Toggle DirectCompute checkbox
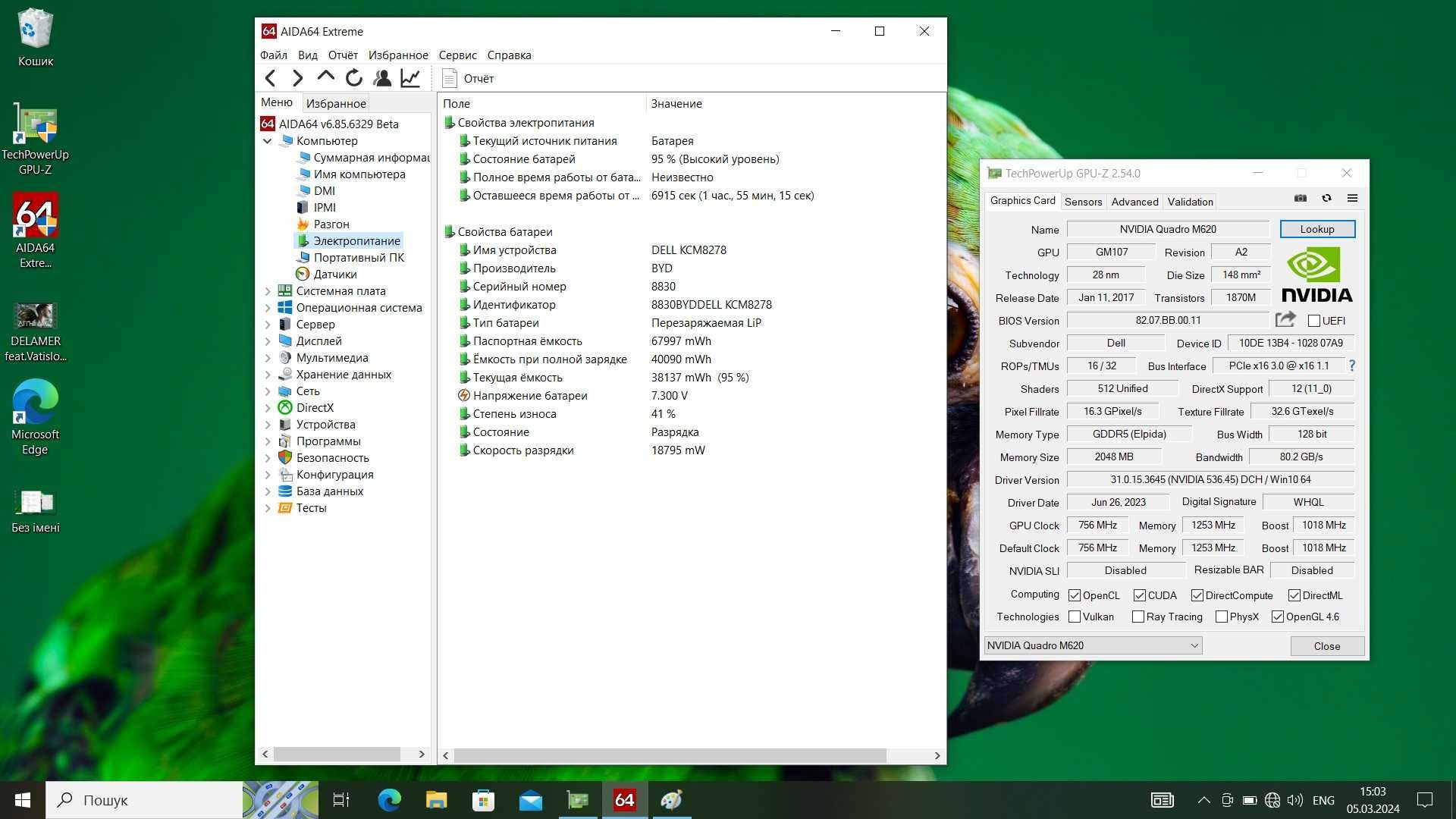 1197,595
